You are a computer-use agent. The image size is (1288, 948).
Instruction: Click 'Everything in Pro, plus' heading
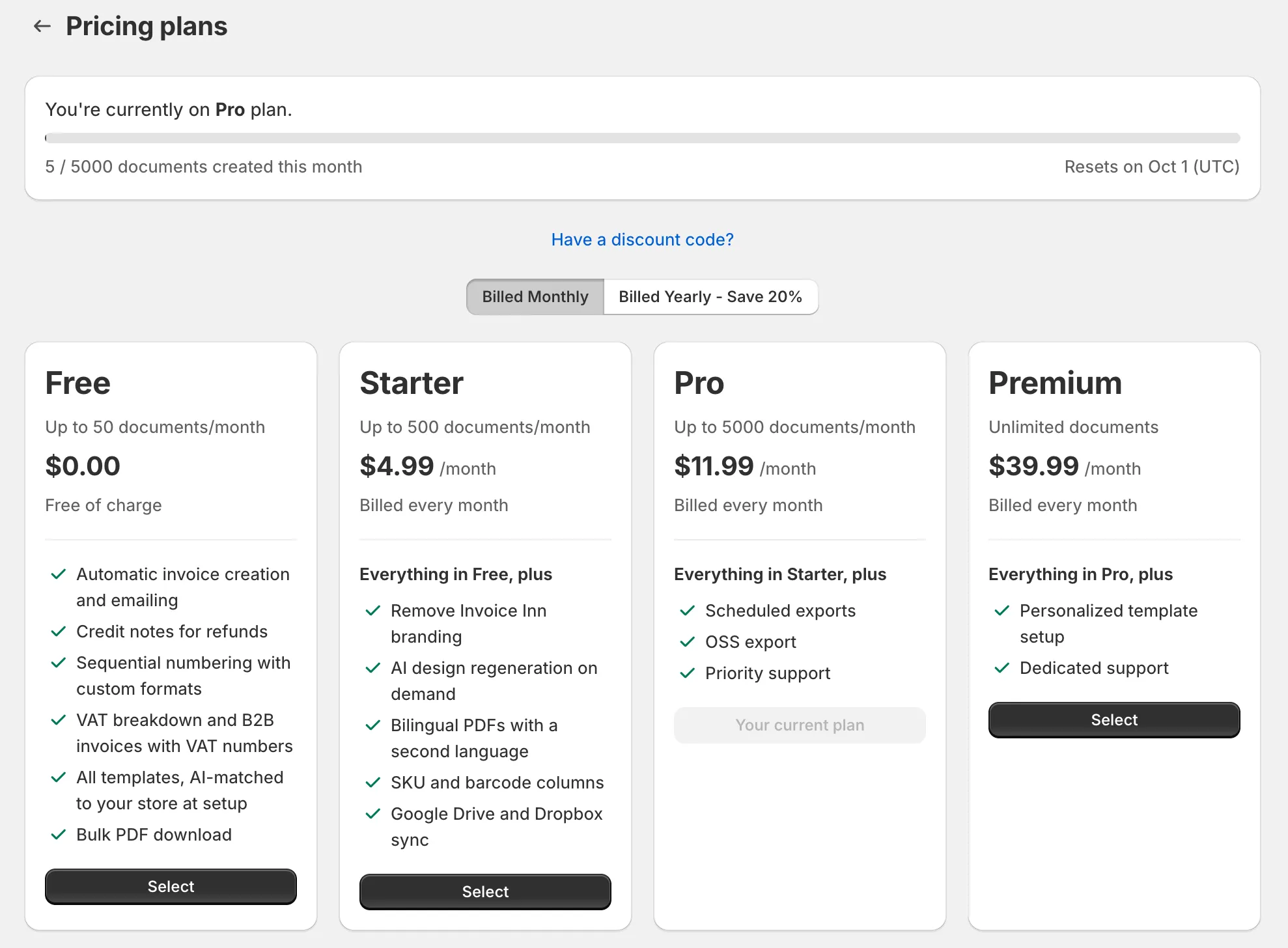(1080, 574)
